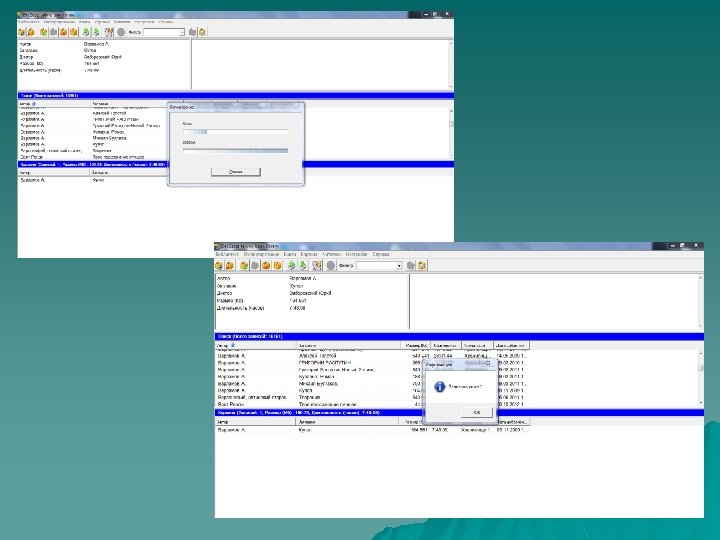Click the green down-arrow icon in the lower window toolbar

303,265
